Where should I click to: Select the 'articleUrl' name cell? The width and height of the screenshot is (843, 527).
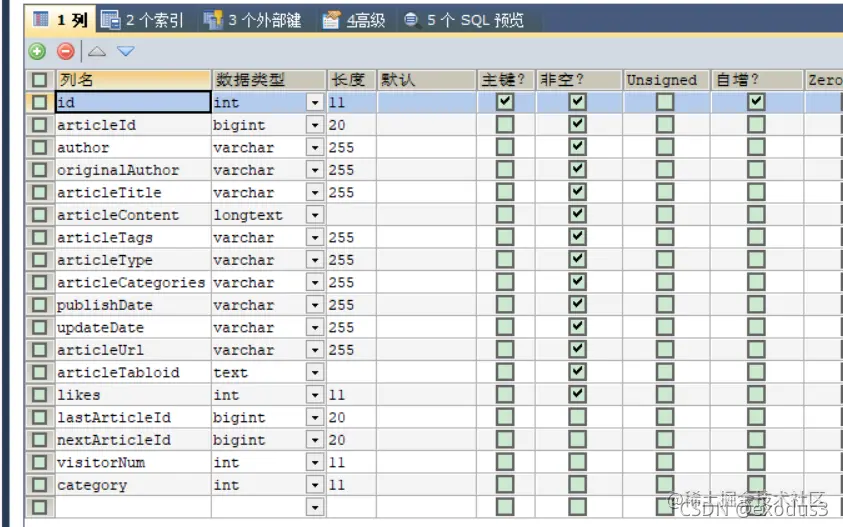point(133,350)
